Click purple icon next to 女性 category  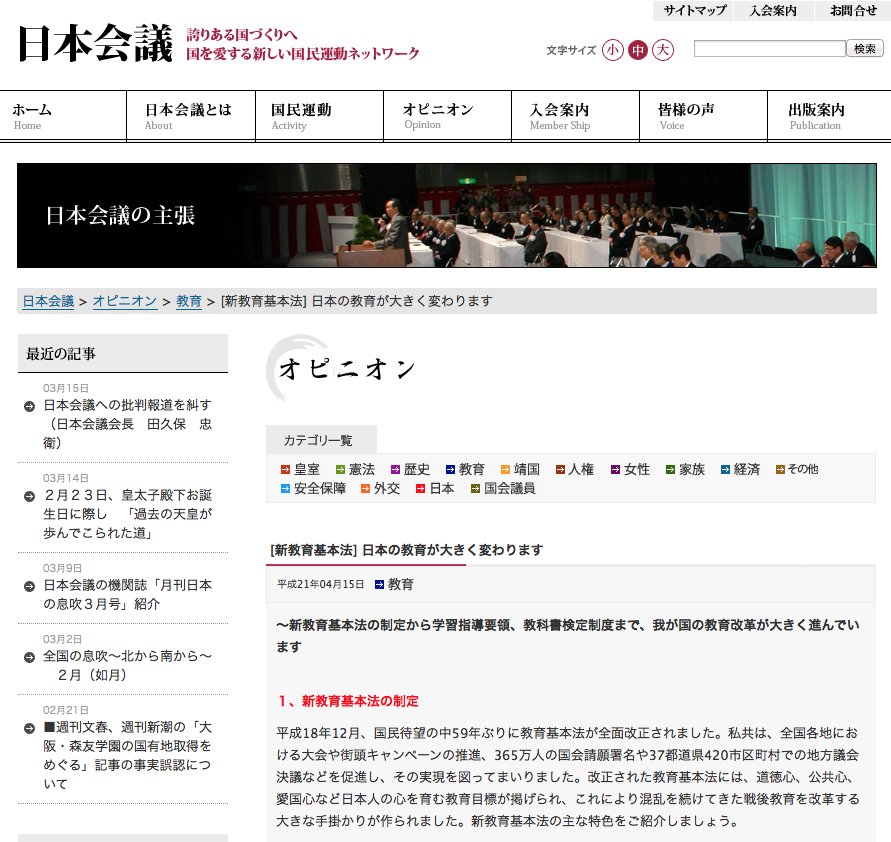tap(615, 469)
